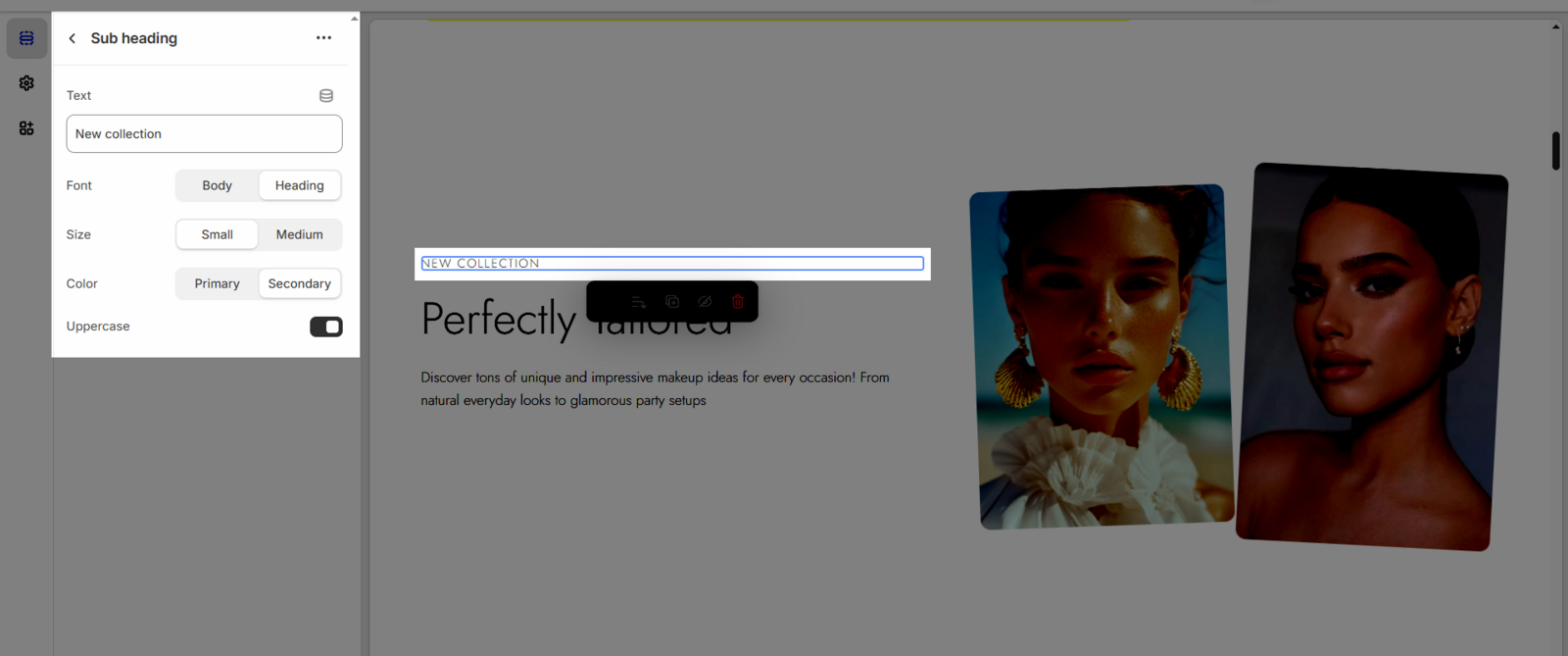
Task: Select Body font option
Action: tap(218, 185)
